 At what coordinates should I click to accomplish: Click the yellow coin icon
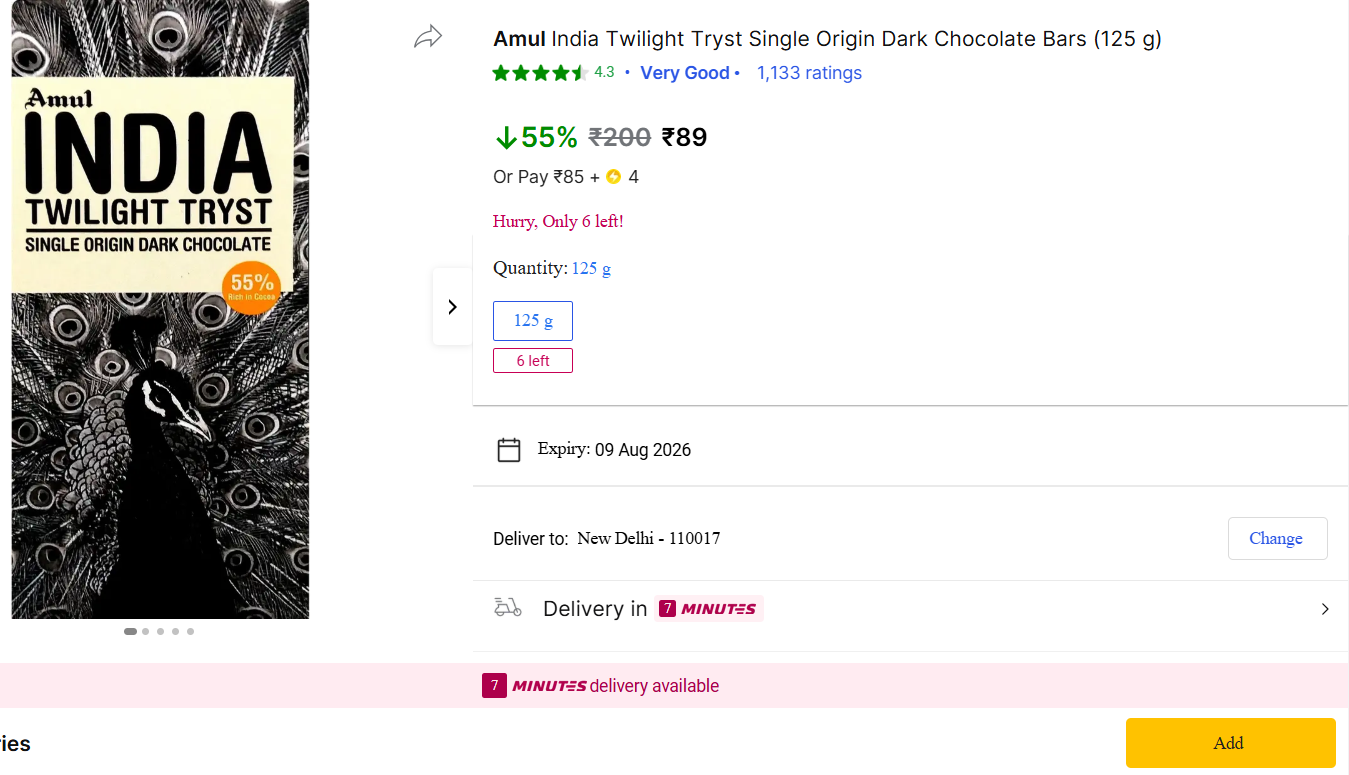pyautogui.click(x=614, y=177)
